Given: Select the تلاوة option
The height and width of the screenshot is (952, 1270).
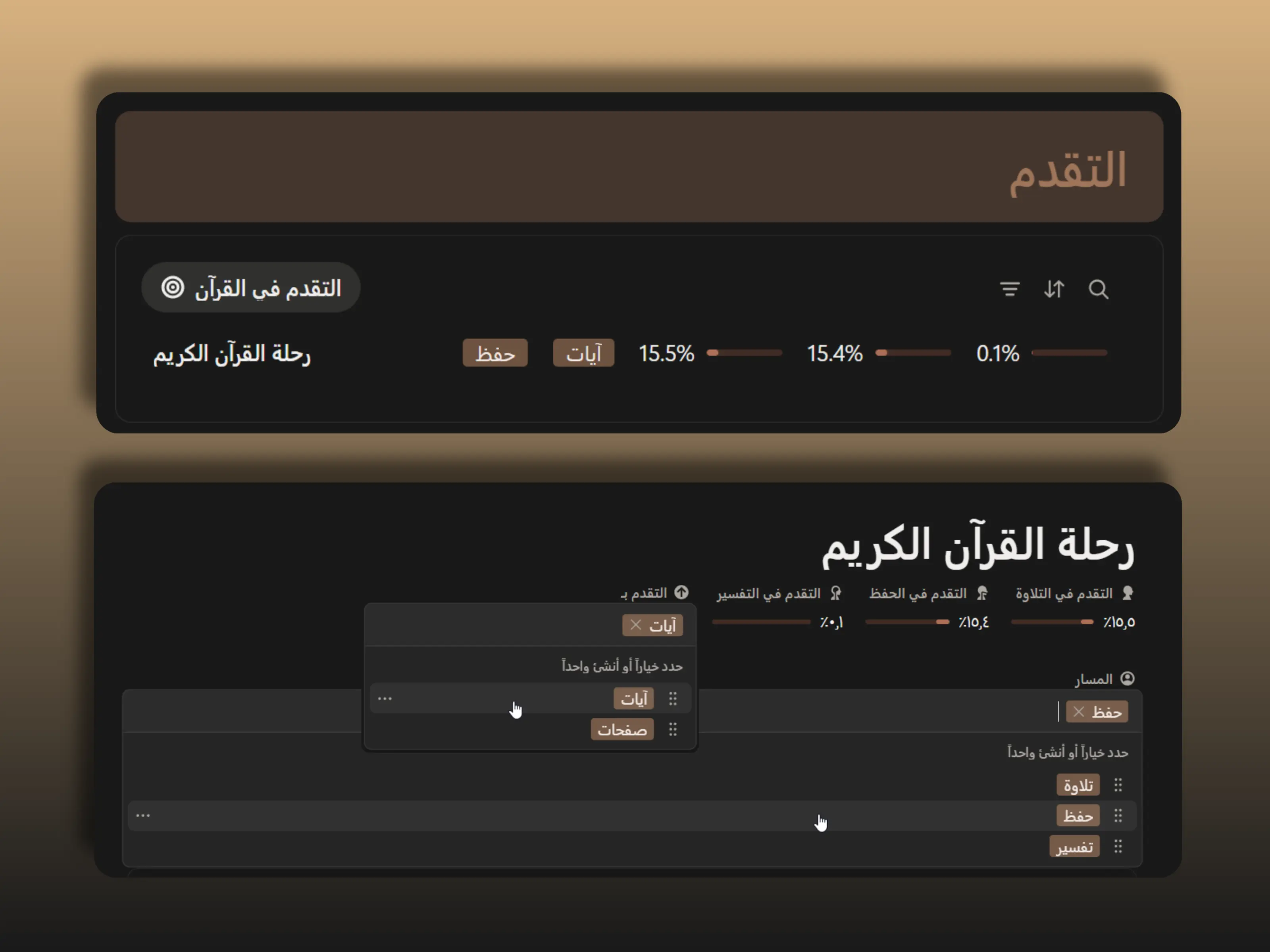Looking at the screenshot, I should point(1078,785).
